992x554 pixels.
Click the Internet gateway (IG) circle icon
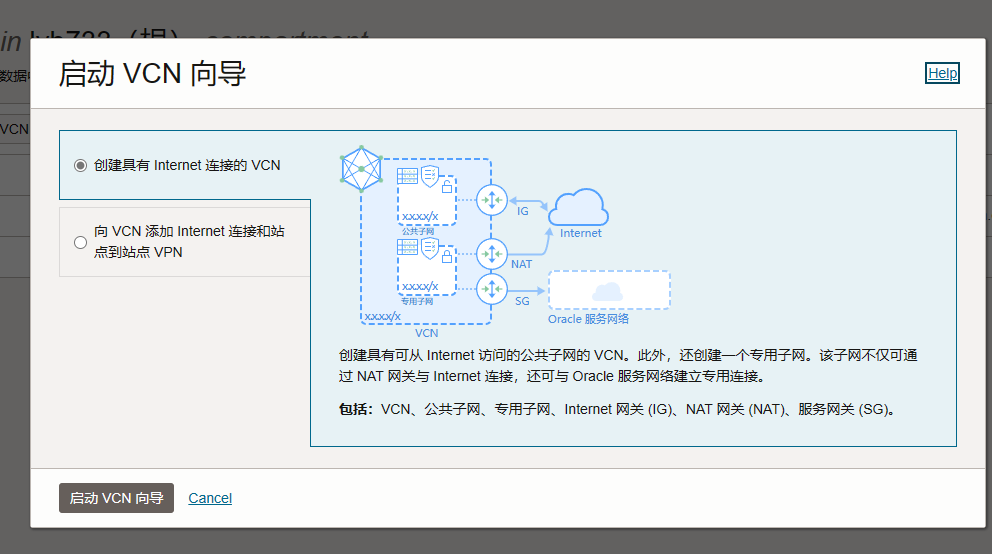coord(492,199)
